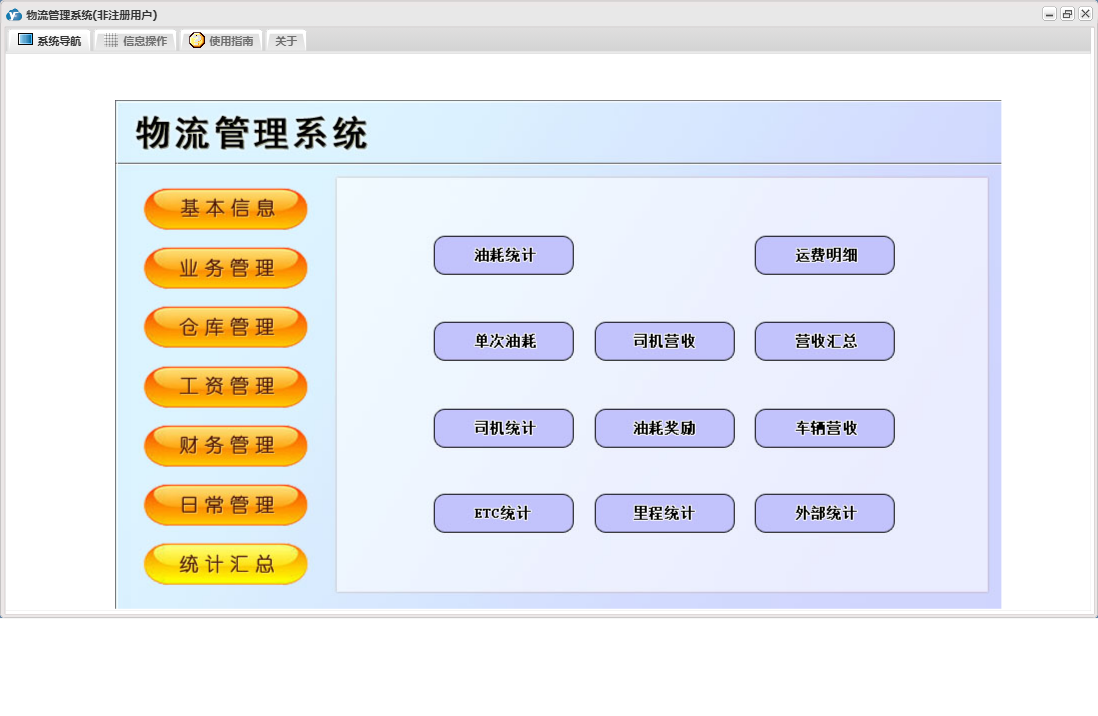Select the highlighted 统计汇总 button
This screenshot has width=1098, height=716.
click(x=226, y=564)
